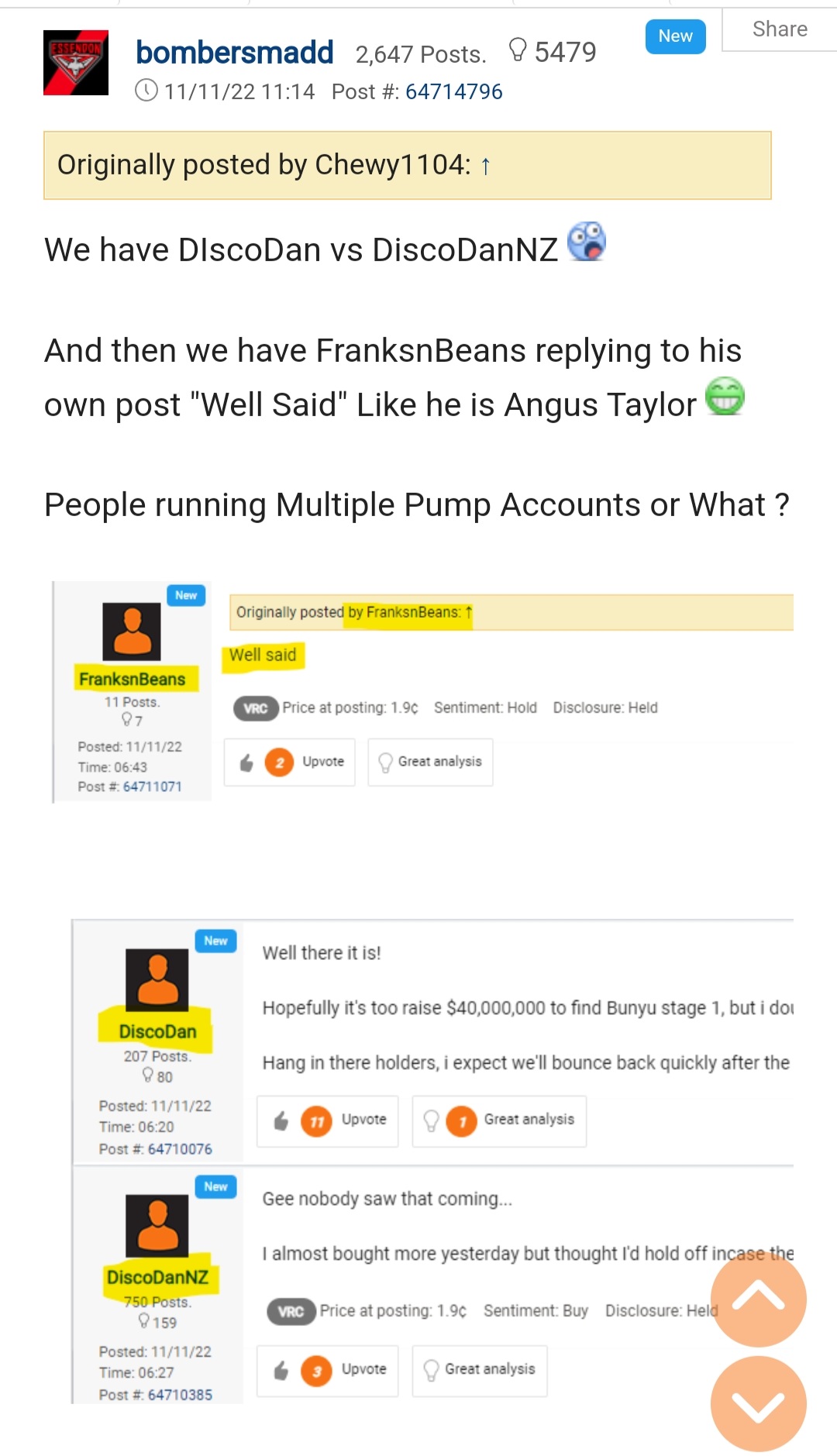Click the lightbulb icon beside 5479
This screenshot has width=837, height=1456.
517,51
